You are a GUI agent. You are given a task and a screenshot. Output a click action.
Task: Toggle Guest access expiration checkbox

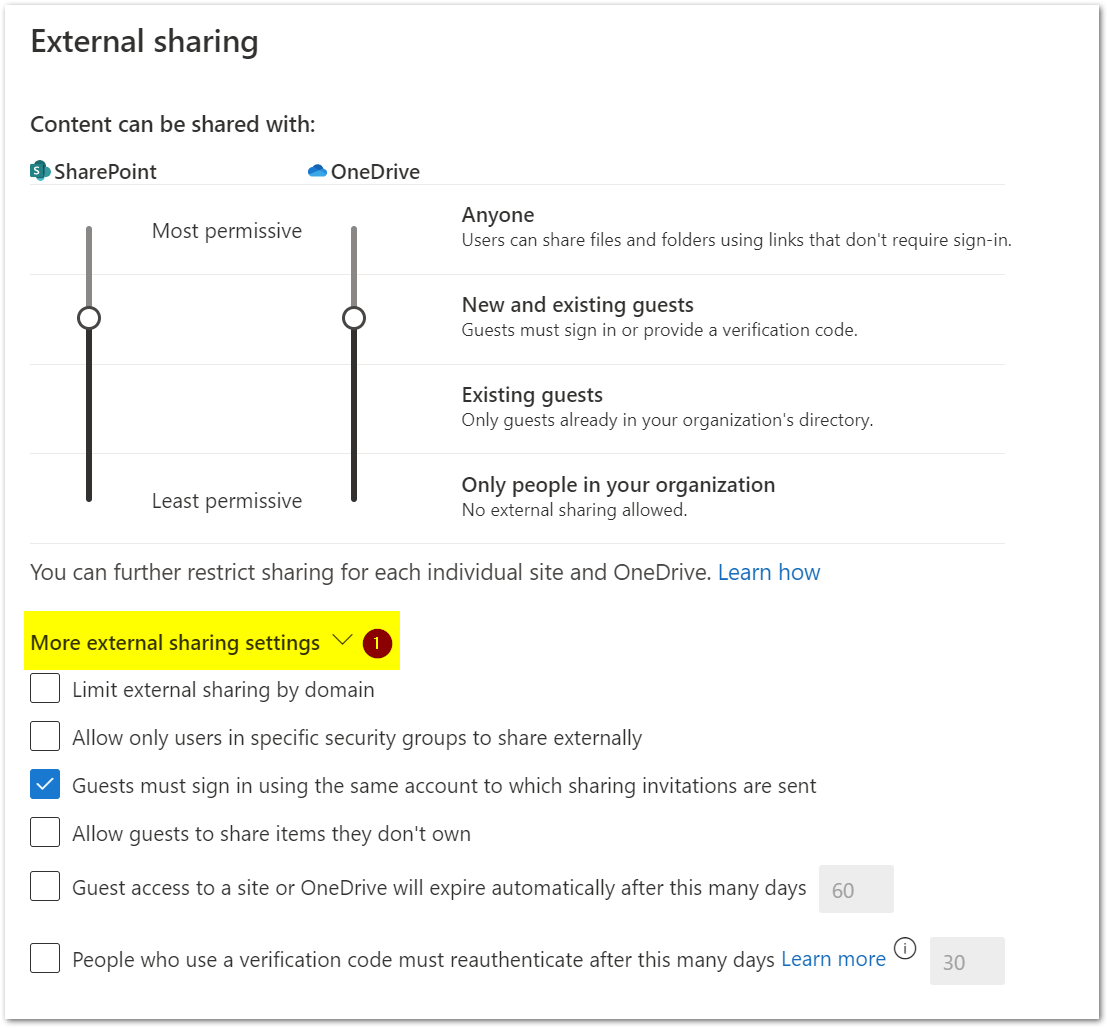pos(45,887)
